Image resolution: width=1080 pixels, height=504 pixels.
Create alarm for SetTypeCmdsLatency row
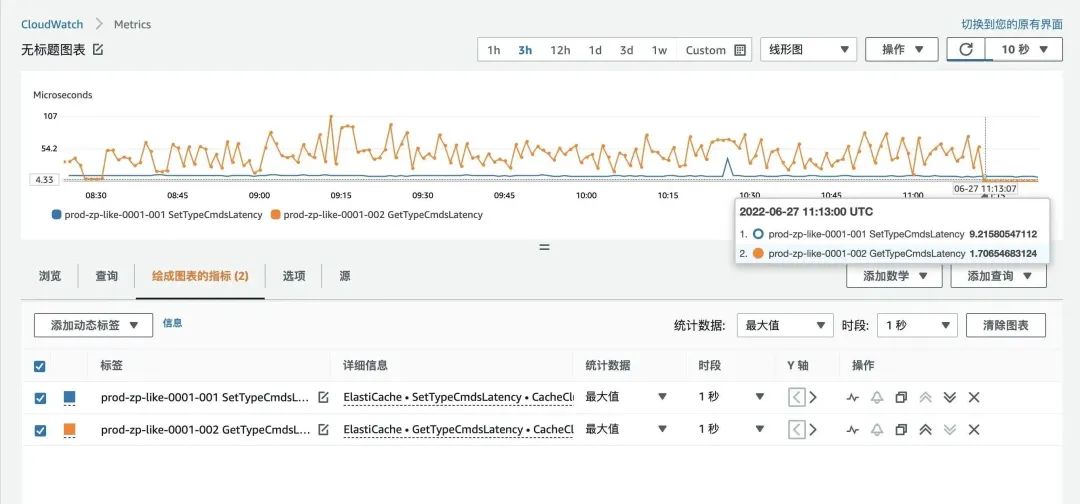877,397
